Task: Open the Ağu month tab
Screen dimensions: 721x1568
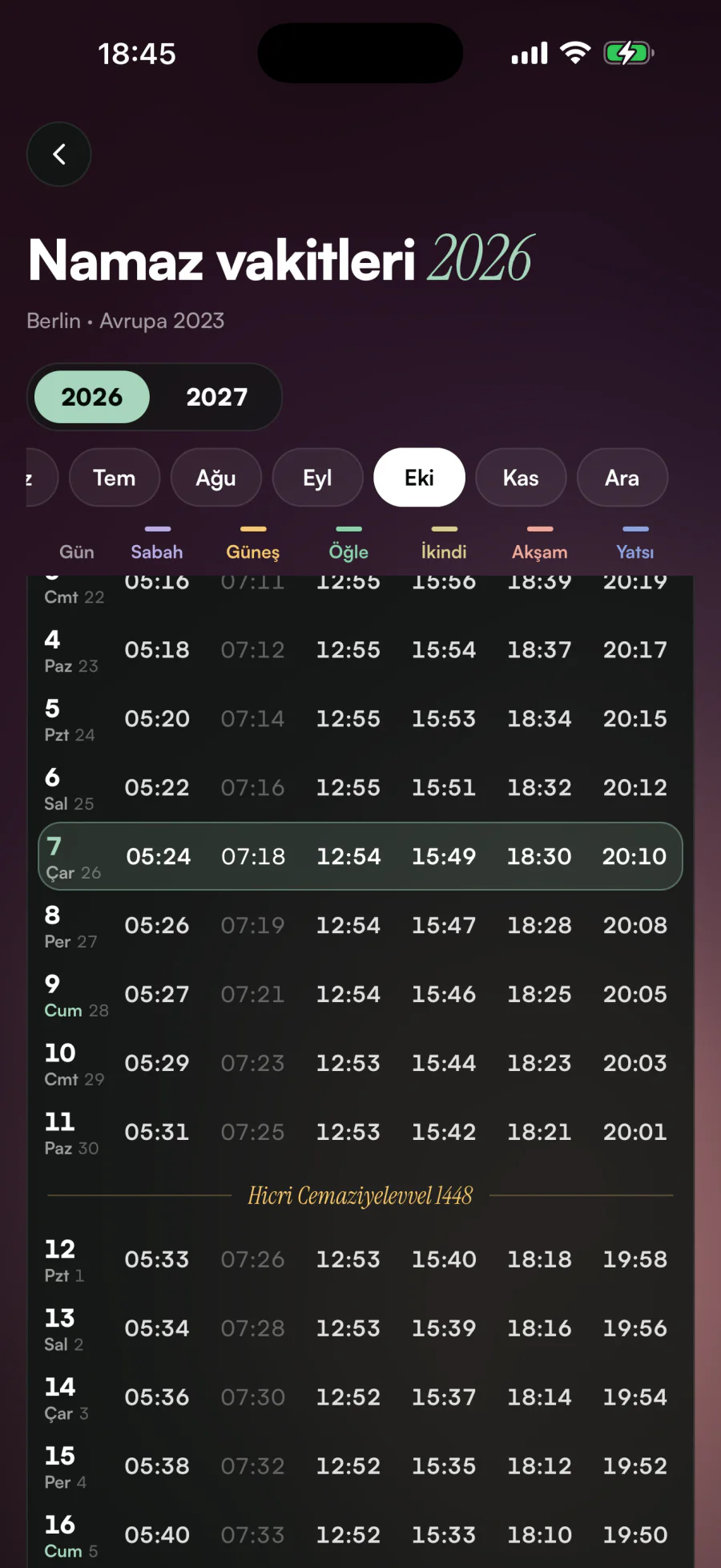Action: pyautogui.click(x=216, y=478)
